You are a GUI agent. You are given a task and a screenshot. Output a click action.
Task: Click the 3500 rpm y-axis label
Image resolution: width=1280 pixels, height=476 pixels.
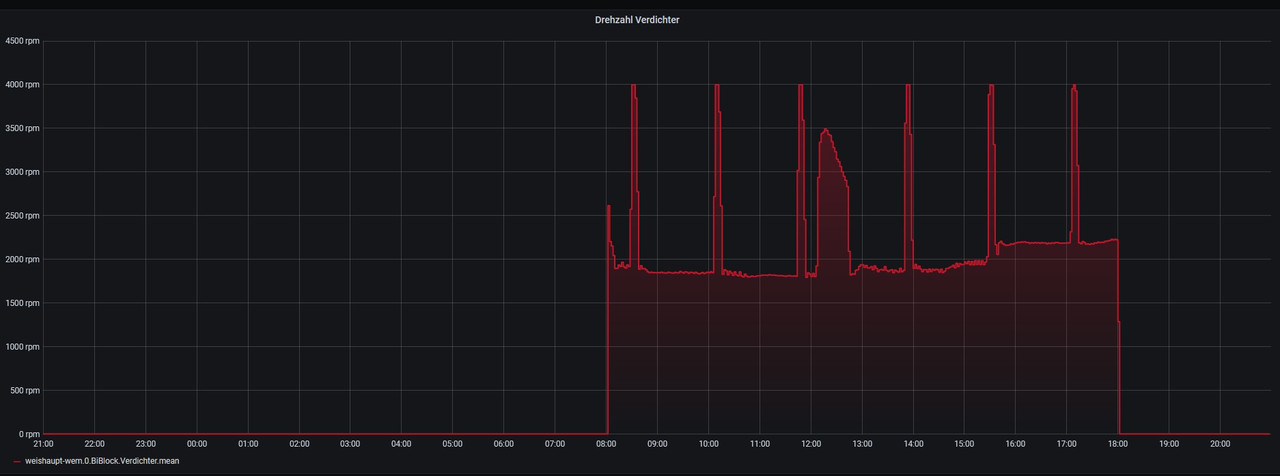(x=22, y=128)
